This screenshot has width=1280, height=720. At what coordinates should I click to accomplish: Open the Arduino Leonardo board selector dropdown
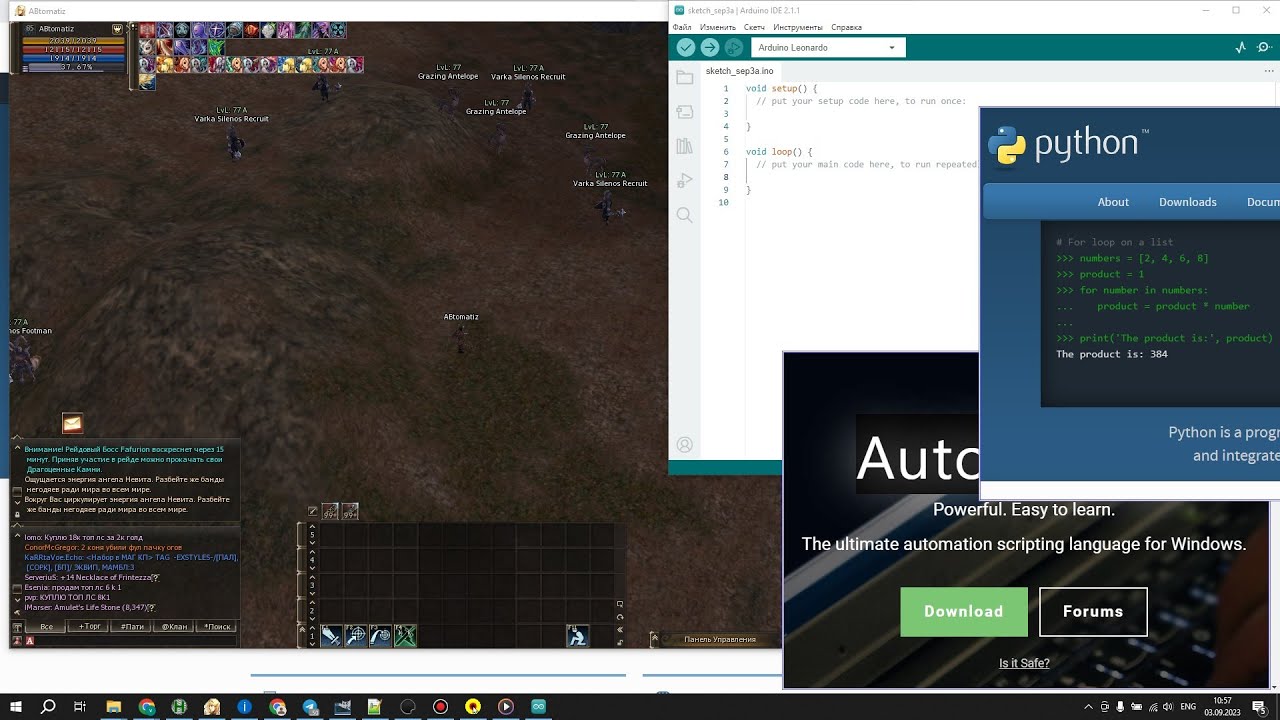828,47
